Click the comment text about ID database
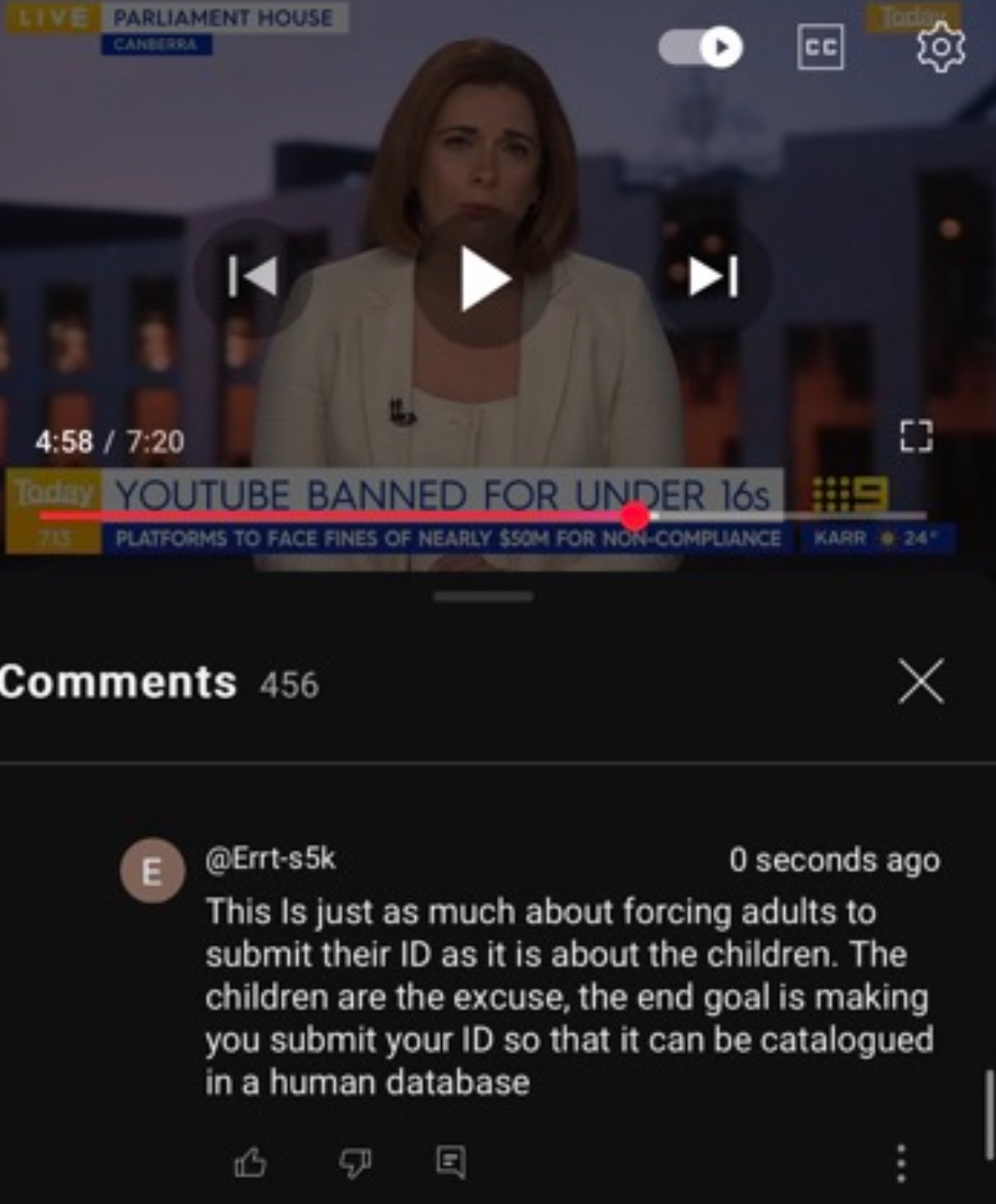Viewport: 996px width, 1204px height. (x=570, y=997)
